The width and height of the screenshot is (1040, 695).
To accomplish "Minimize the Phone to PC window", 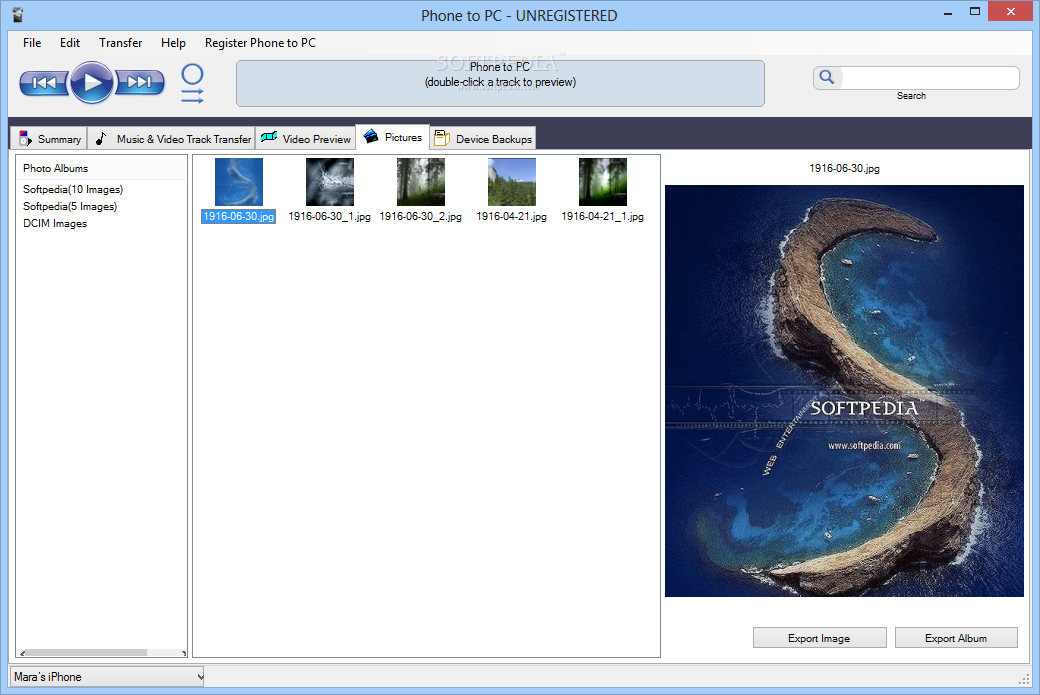I will click(948, 12).
